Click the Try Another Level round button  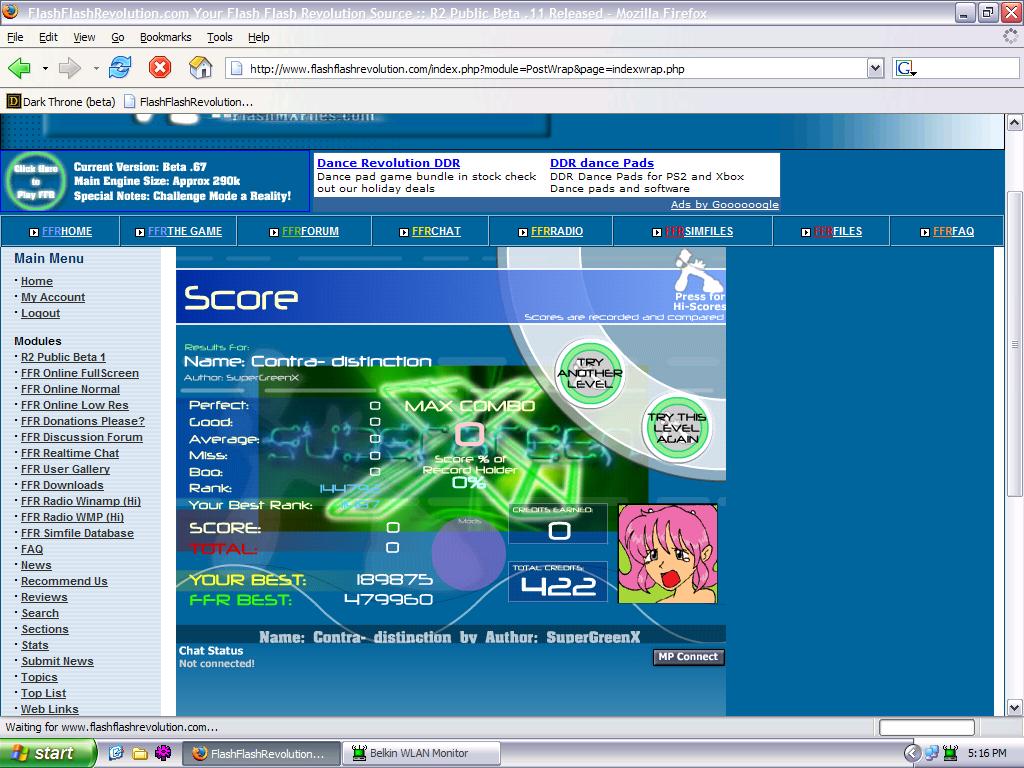[590, 372]
